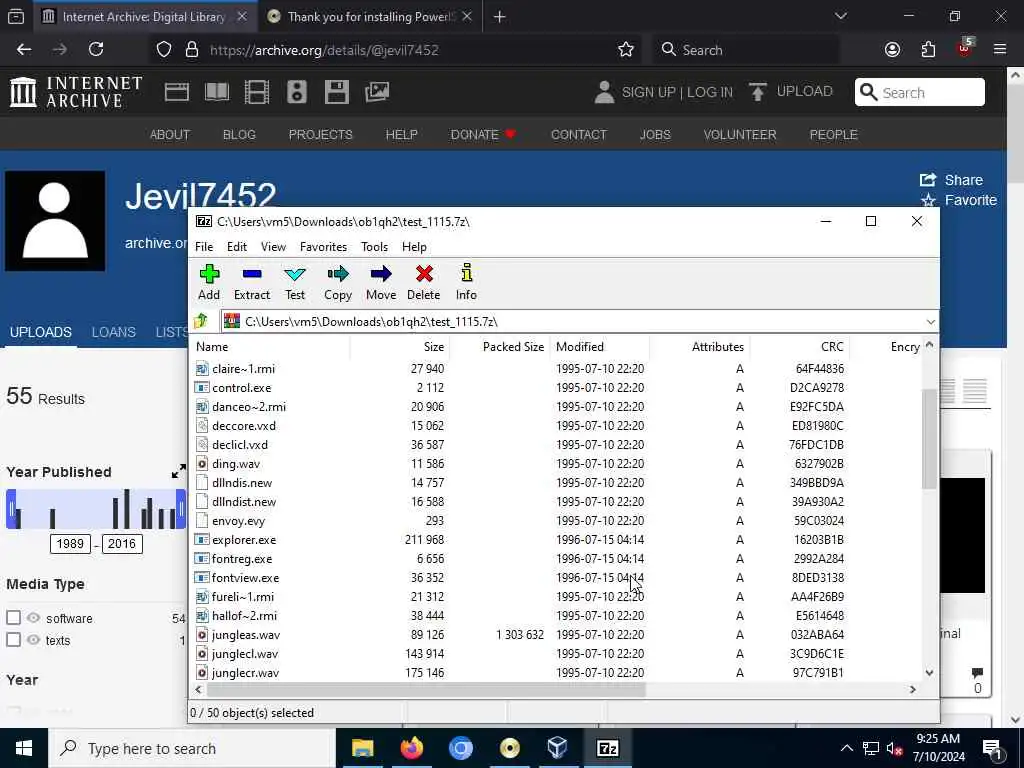Click the Share button on profile
Image resolution: width=1024 pixels, height=768 pixels.
point(951,180)
